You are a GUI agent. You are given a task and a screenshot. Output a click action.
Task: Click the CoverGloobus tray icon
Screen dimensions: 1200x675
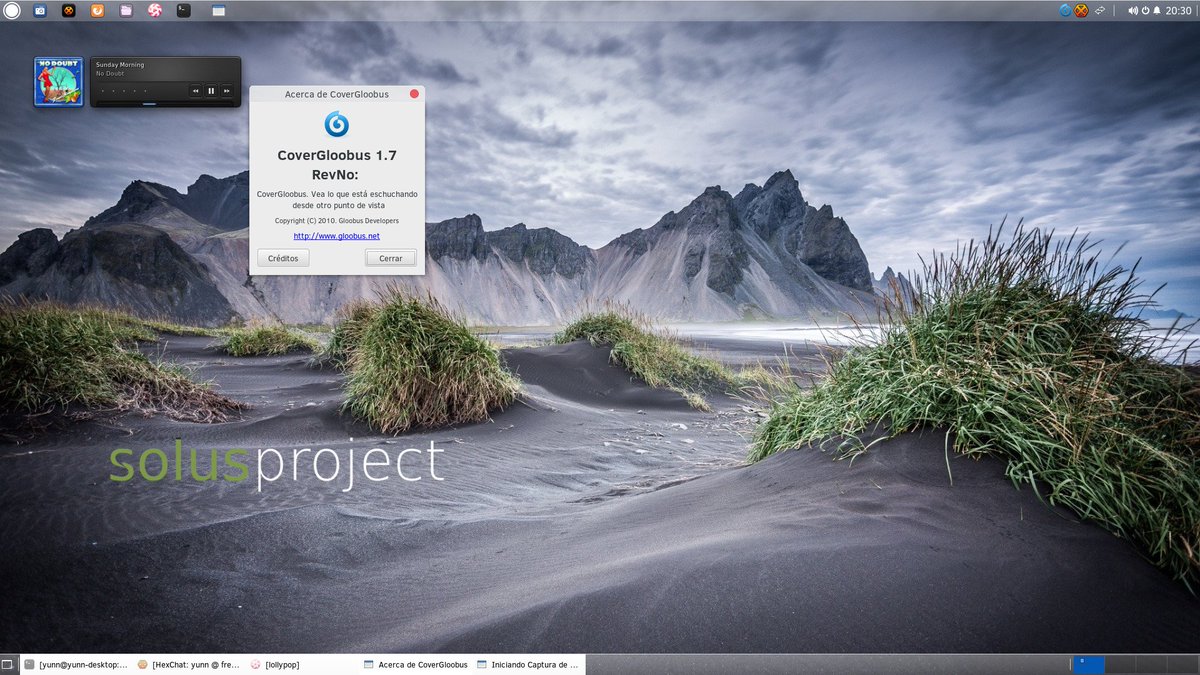(x=1066, y=11)
